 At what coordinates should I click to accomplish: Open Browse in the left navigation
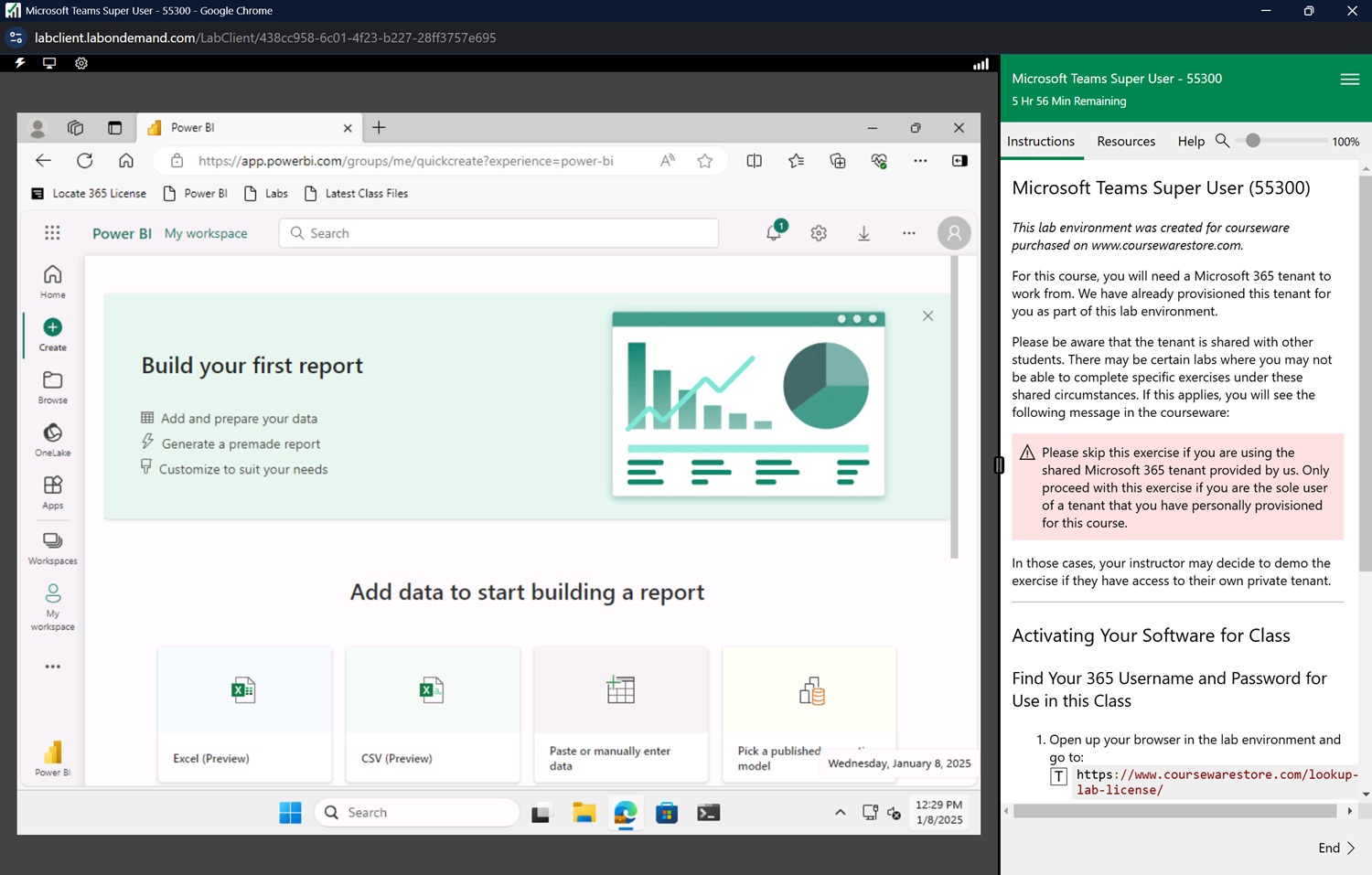tap(52, 387)
